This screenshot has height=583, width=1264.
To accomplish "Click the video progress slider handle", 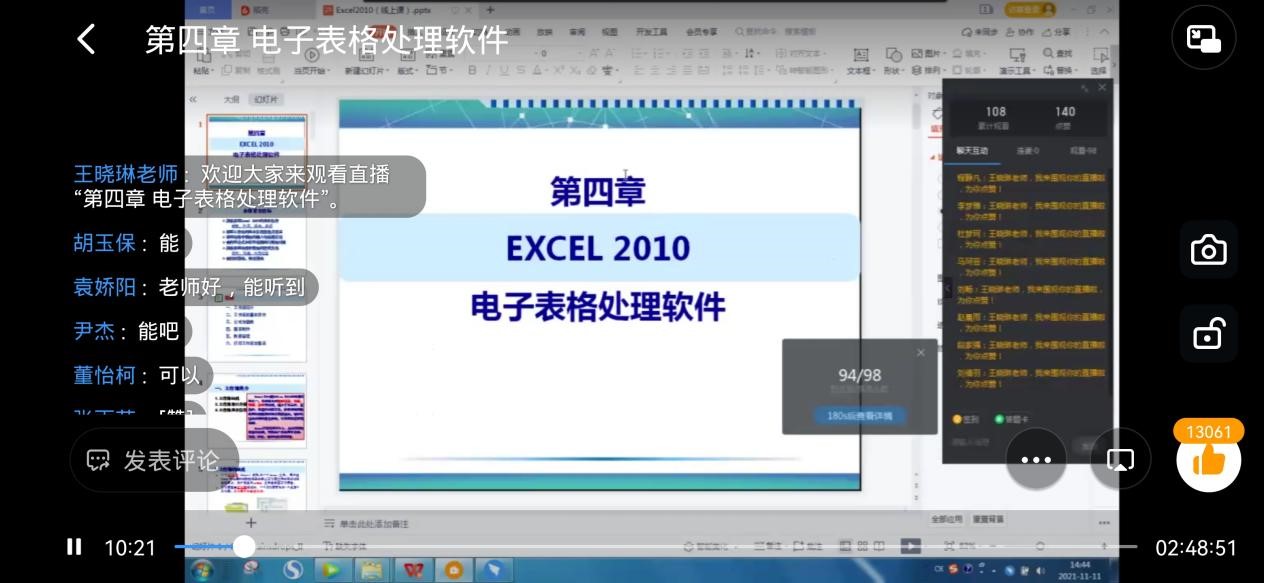I will coord(244,546).
